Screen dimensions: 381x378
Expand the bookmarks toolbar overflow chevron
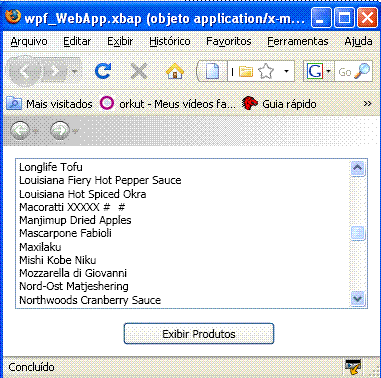(x=367, y=104)
